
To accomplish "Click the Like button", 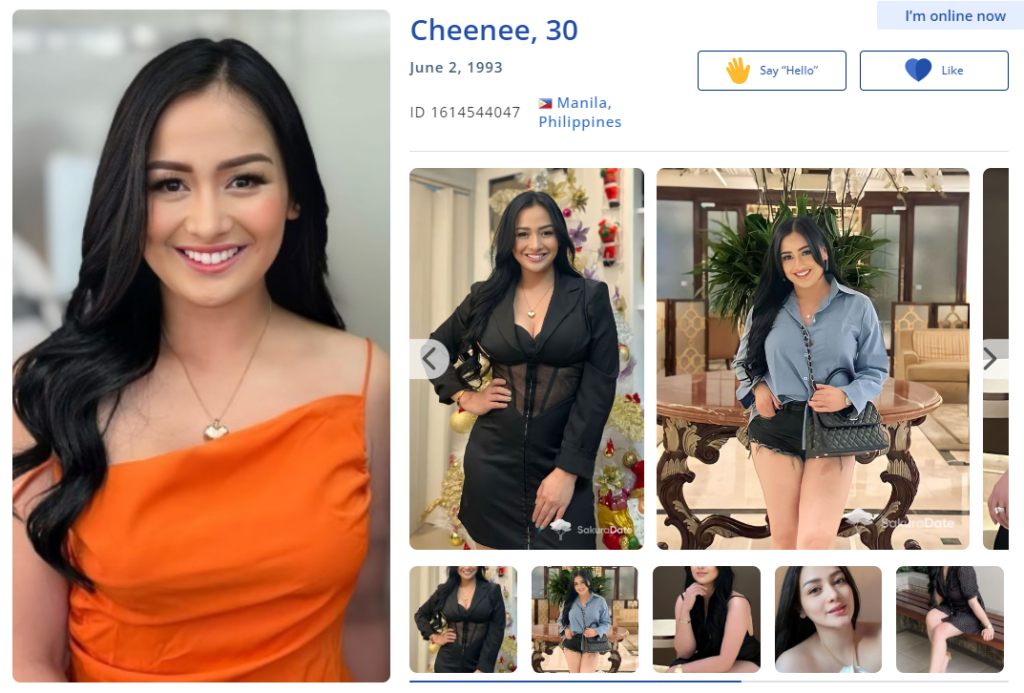I will pos(934,71).
